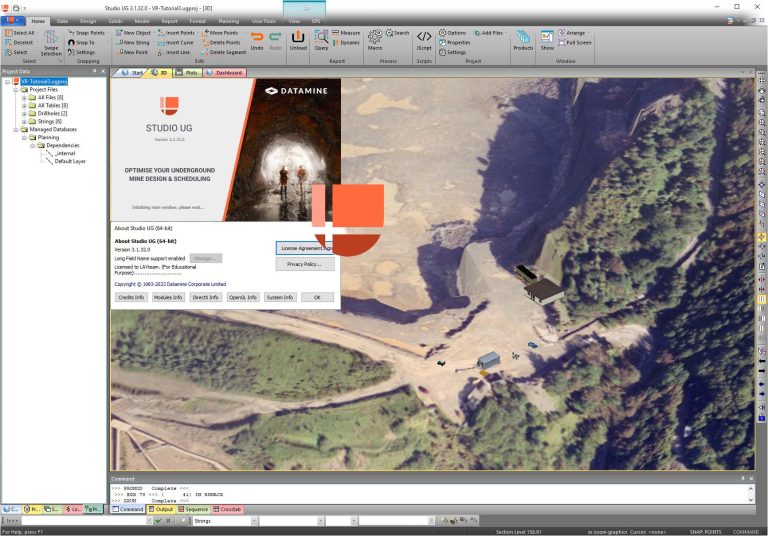This screenshot has width=768, height=536.
Task: Click the Command window scroll down arrow
Action: pos(751,500)
